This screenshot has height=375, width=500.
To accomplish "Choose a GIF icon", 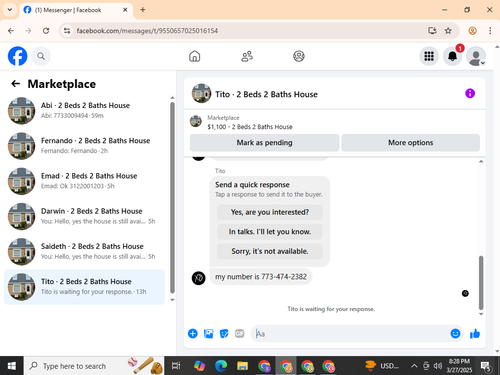I will tap(239, 333).
